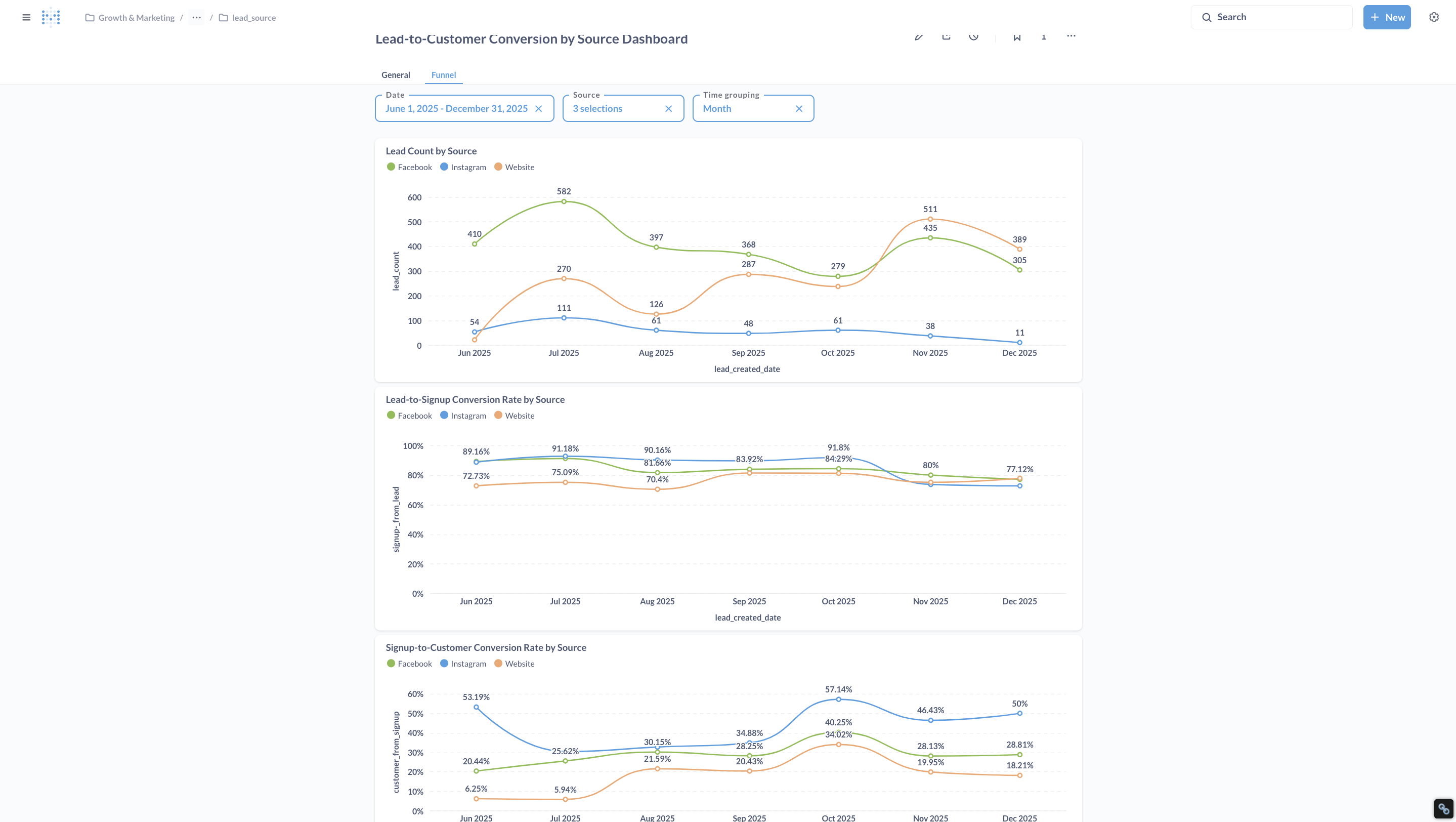Open the Growth & Marketing breadcrumb link
The height and width of the screenshot is (822, 1456).
[x=136, y=18]
